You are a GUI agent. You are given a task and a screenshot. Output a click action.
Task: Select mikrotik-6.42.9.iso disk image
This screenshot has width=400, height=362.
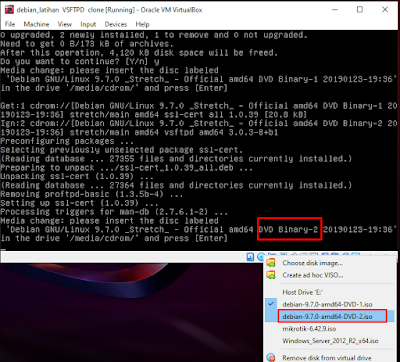[309, 329]
